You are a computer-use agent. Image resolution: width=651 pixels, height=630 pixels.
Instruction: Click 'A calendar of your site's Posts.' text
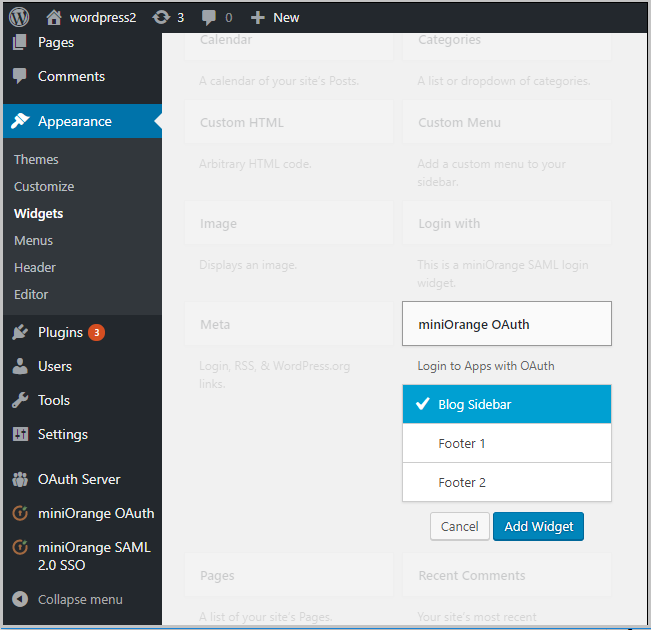tap(279, 81)
